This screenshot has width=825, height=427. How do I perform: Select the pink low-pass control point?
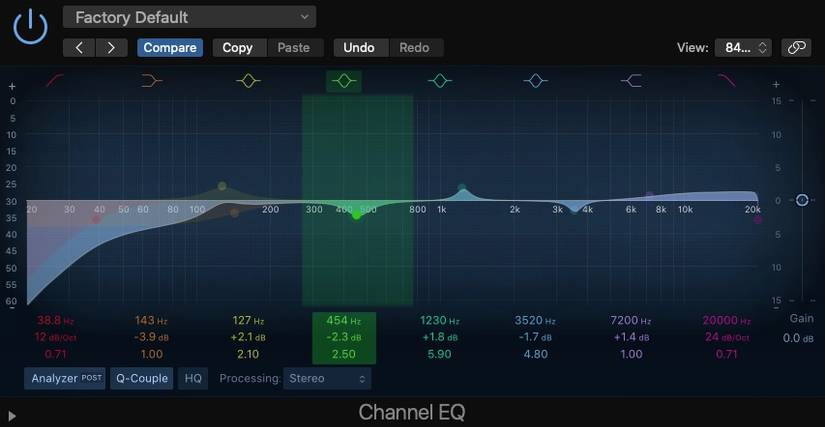pyautogui.click(x=758, y=220)
